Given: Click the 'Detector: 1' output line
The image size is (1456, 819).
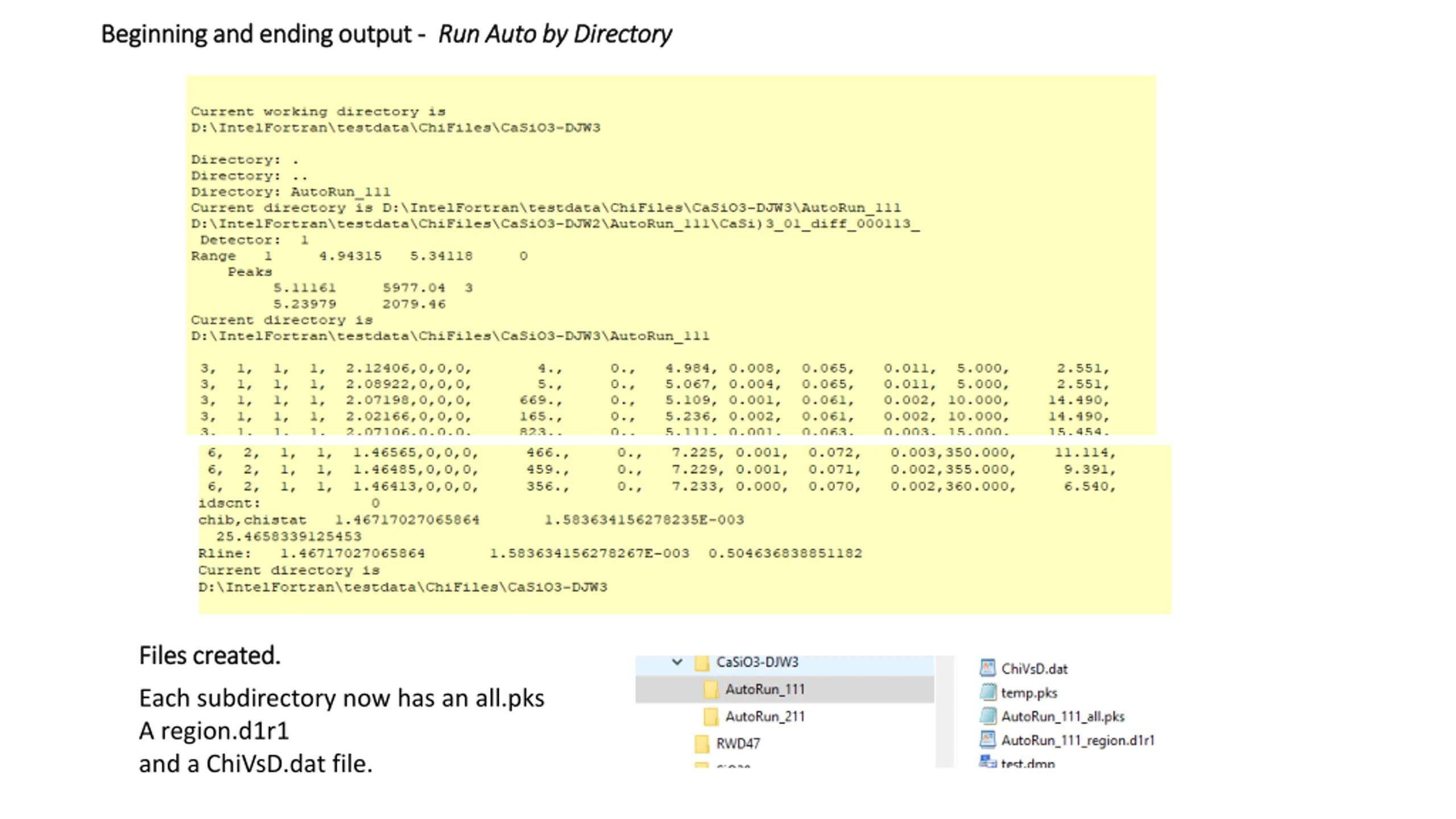Looking at the screenshot, I should click(254, 240).
